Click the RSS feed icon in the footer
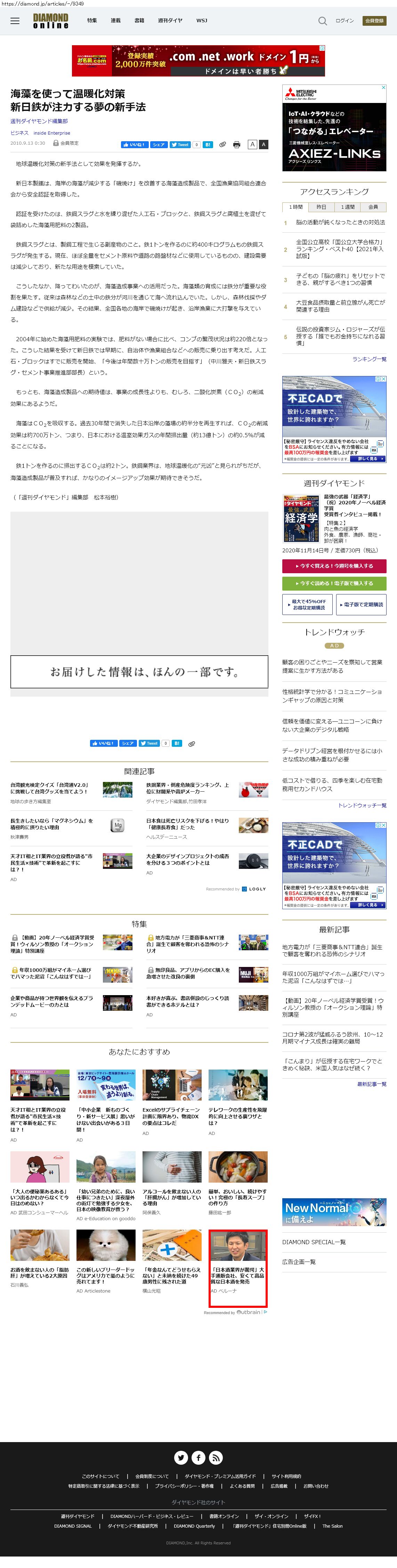Image resolution: width=397 pixels, height=1568 pixels. point(216,1457)
